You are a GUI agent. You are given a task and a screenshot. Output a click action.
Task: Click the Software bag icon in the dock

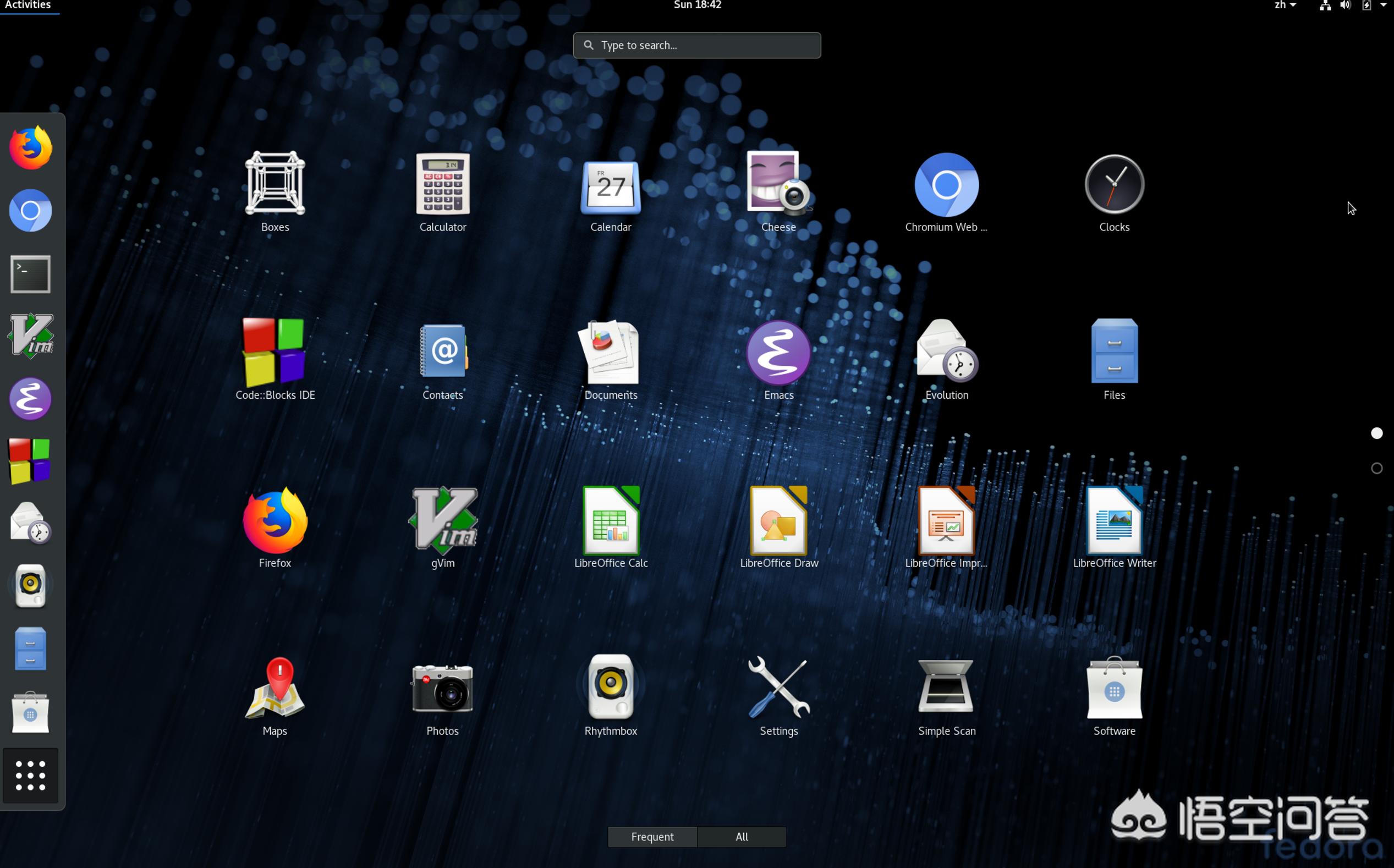[30, 712]
